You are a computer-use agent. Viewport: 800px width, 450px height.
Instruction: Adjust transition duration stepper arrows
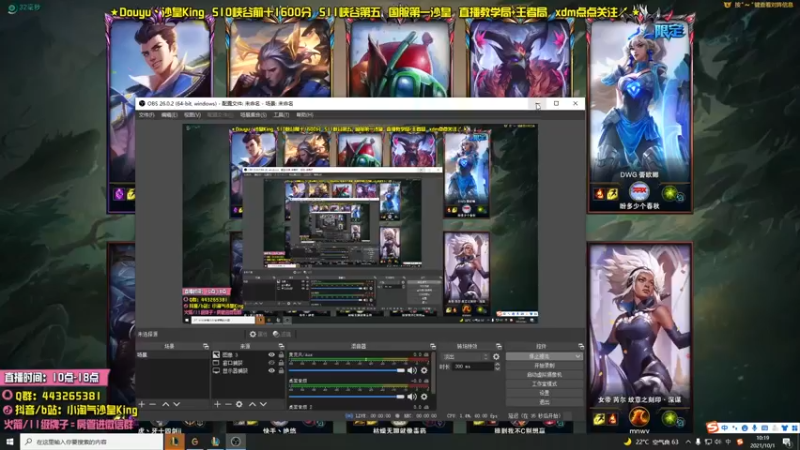[497, 366]
